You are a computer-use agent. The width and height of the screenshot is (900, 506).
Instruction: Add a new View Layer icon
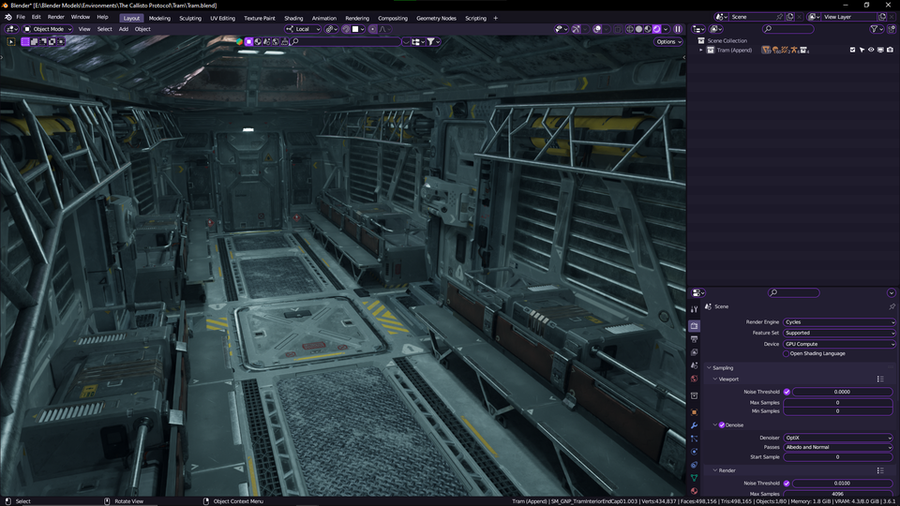(883, 17)
